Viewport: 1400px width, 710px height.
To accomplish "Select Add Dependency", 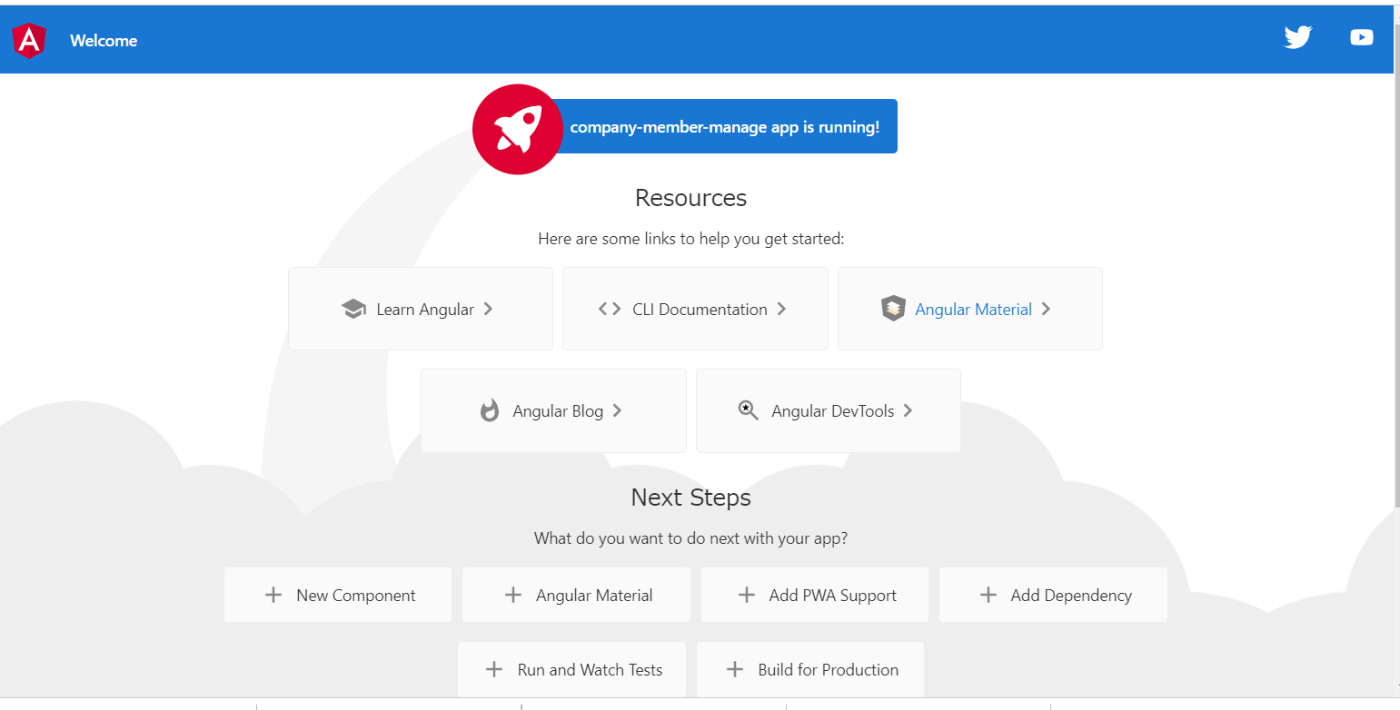I will pos(1053,595).
